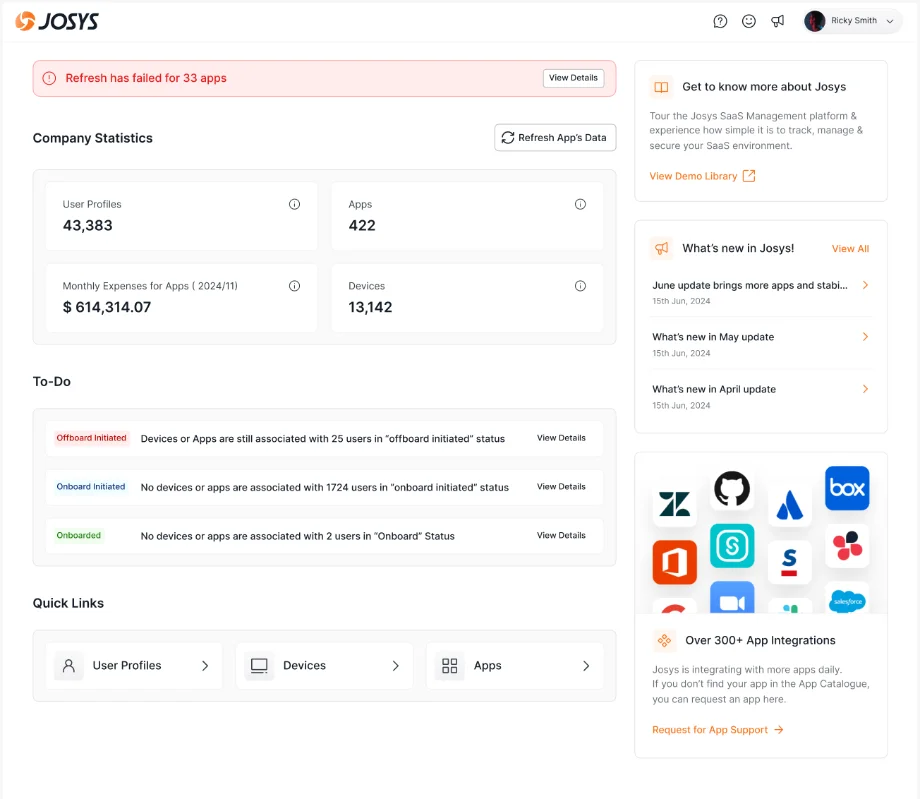Viewport: 920px width, 799px height.
Task: Click the person icon in User Profiles link
Action: [x=69, y=666]
